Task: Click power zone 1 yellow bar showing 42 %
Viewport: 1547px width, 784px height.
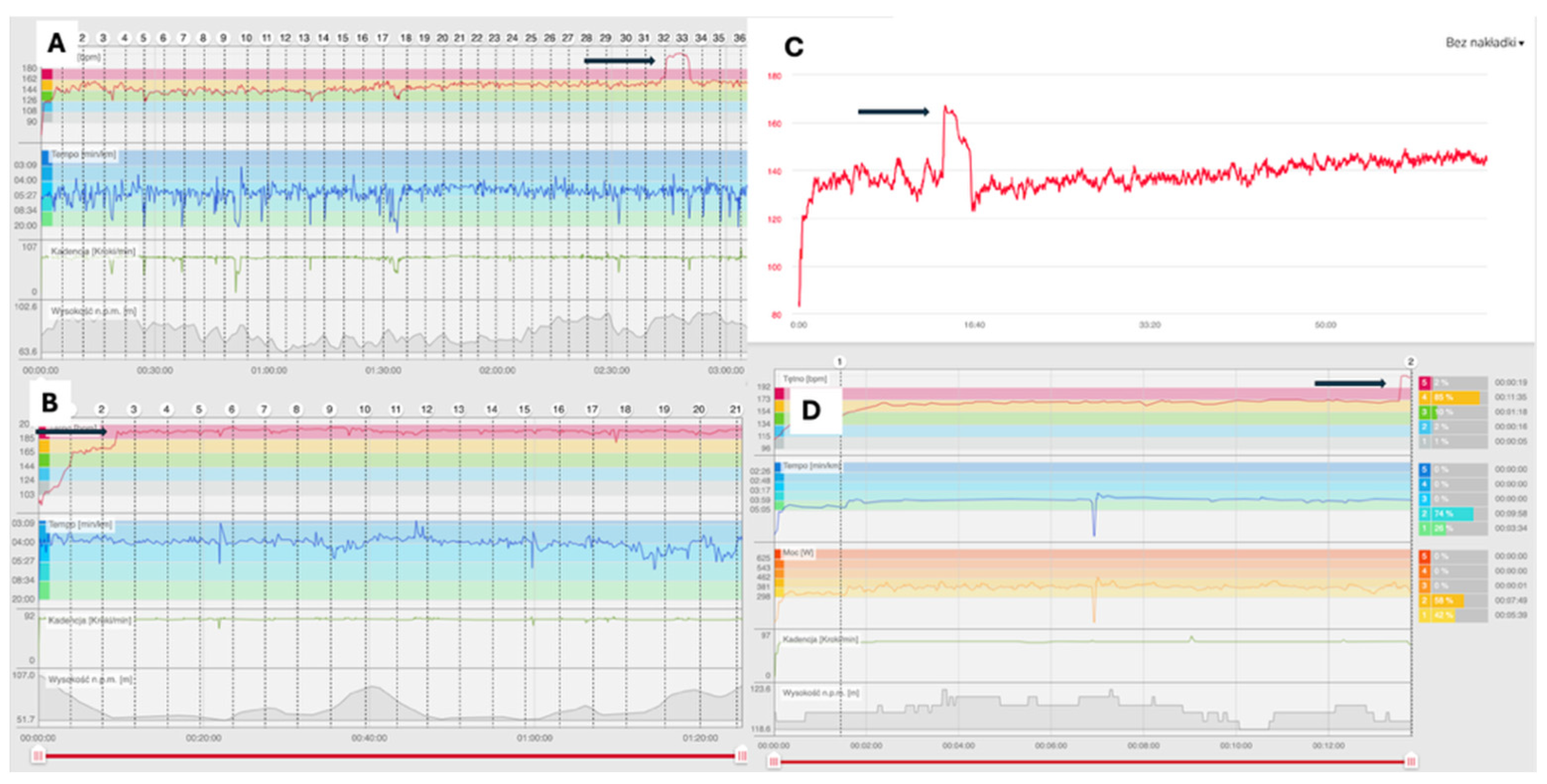Action: click(1437, 615)
